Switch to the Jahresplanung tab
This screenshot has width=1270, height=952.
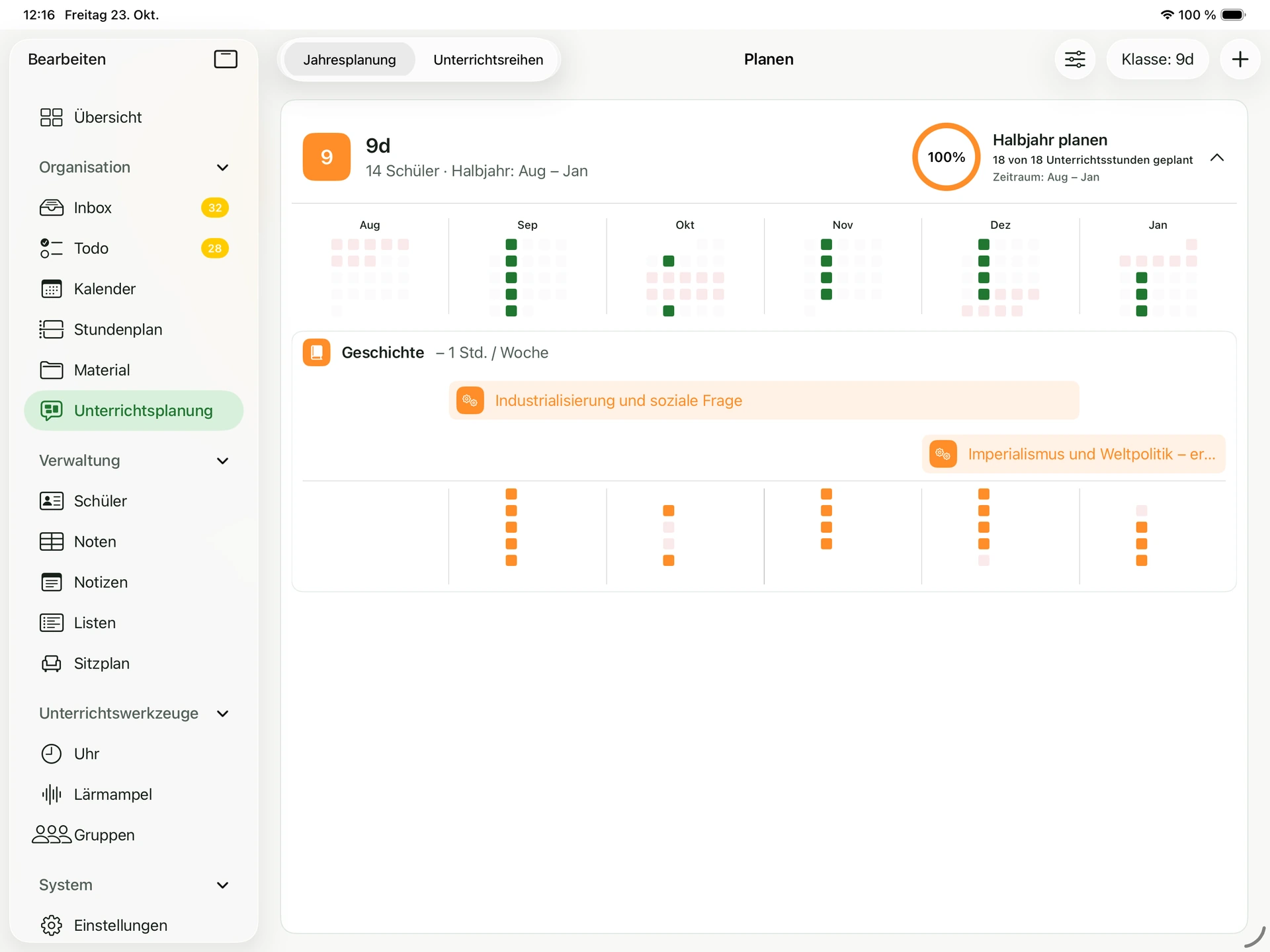click(x=349, y=59)
